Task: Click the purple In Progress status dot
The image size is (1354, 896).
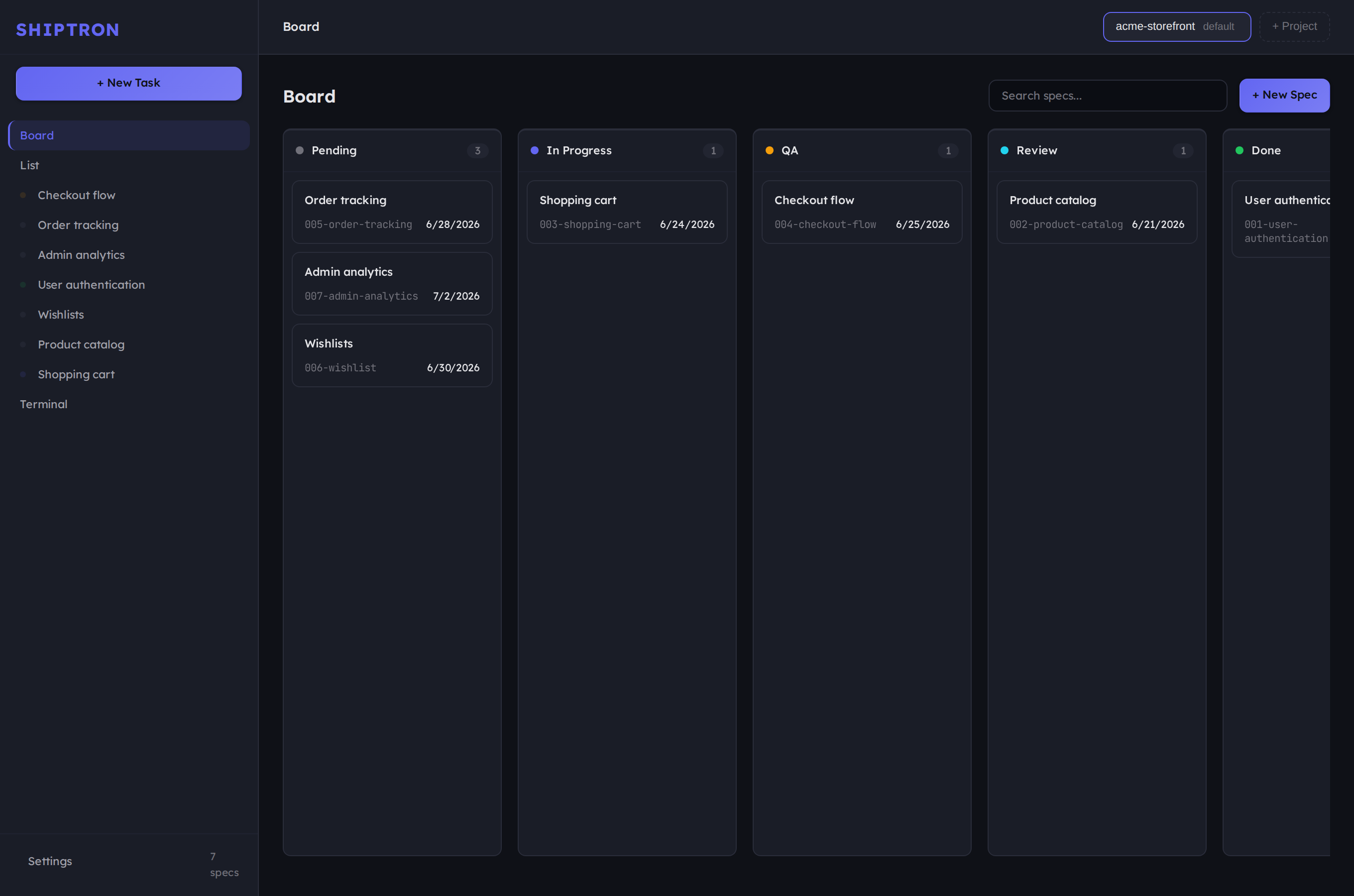Action: point(535,150)
